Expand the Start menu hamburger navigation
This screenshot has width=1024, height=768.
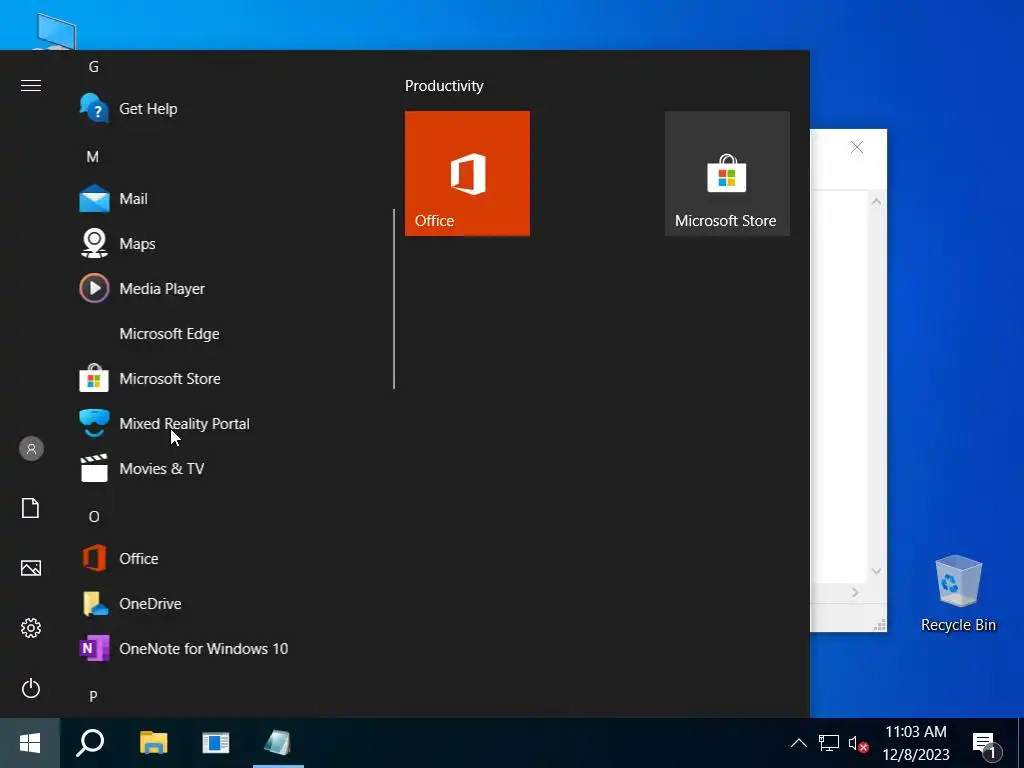(x=31, y=86)
